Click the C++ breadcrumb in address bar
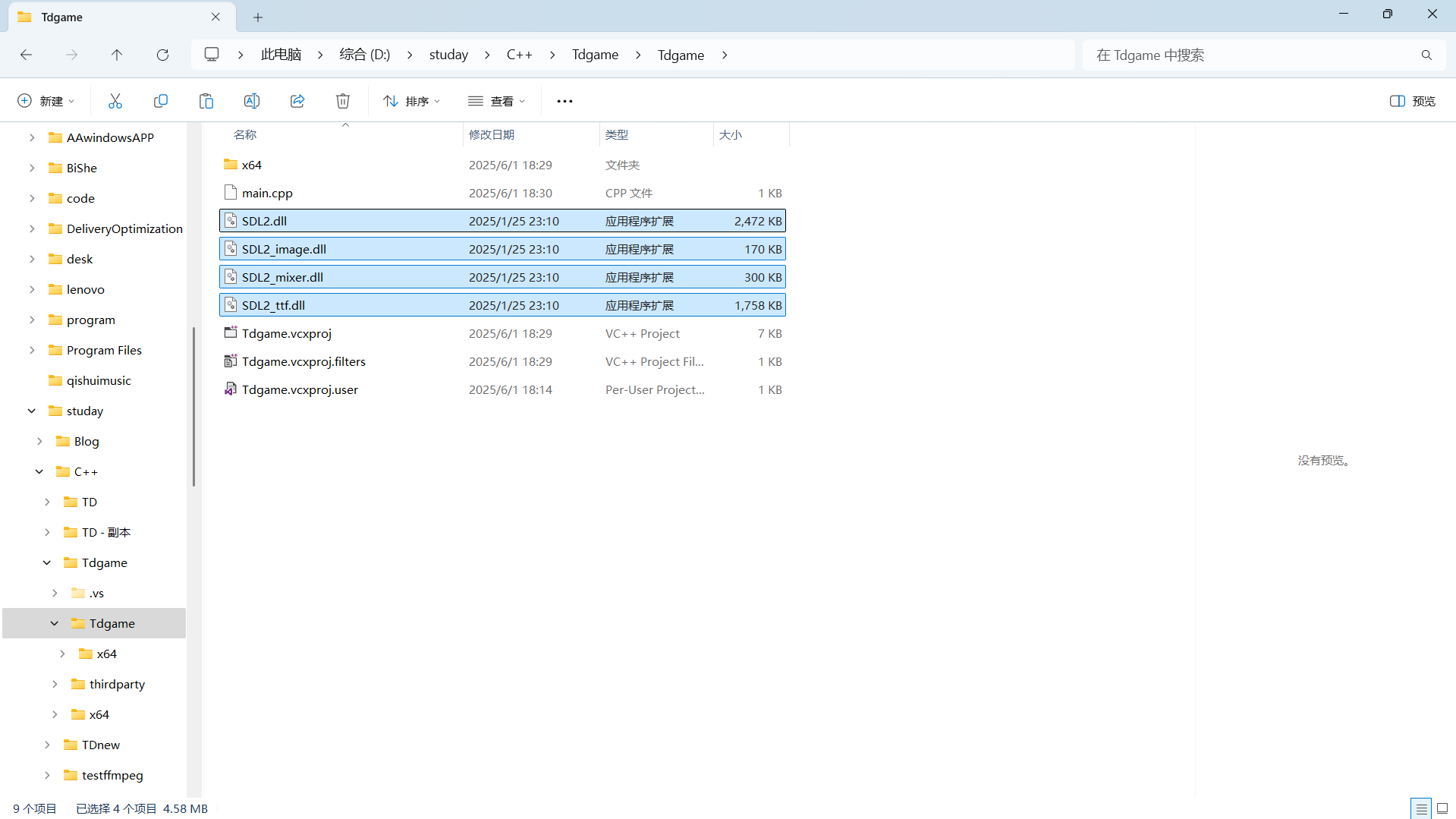 (519, 55)
